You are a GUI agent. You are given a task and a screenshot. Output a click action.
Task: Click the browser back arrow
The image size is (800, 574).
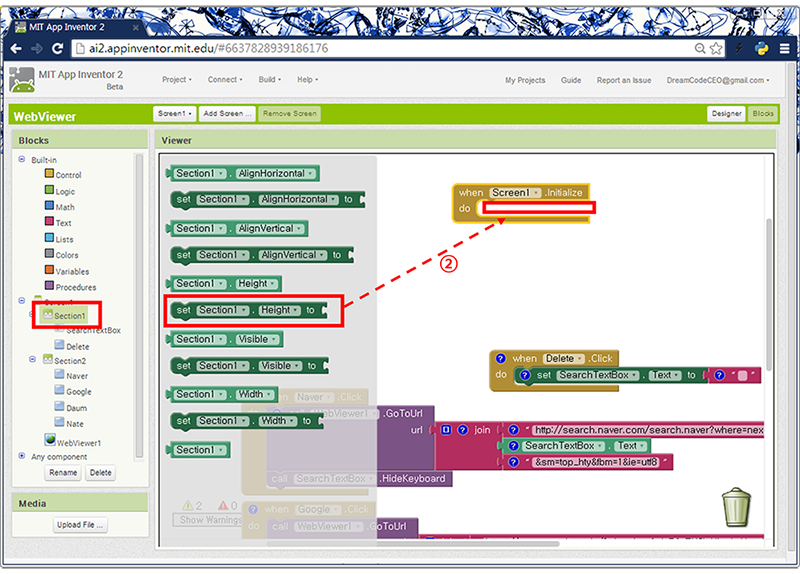16,48
